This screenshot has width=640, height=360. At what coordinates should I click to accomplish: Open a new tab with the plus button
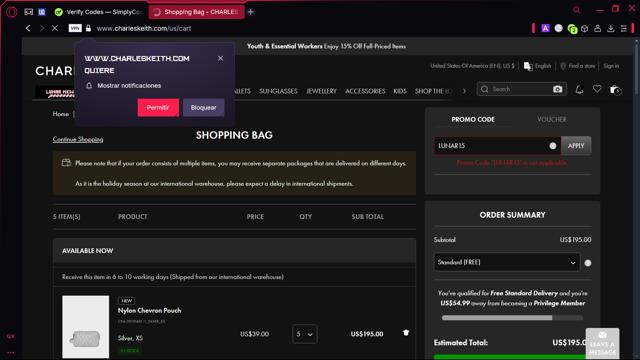(x=251, y=12)
